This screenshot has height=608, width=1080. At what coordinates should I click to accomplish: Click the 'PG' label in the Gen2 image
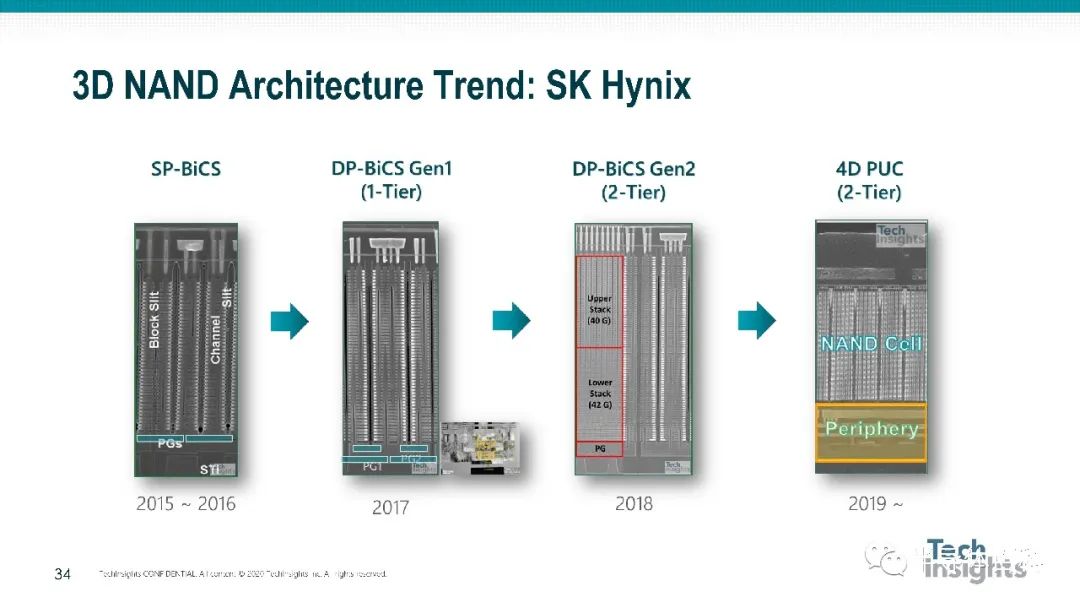click(x=600, y=448)
